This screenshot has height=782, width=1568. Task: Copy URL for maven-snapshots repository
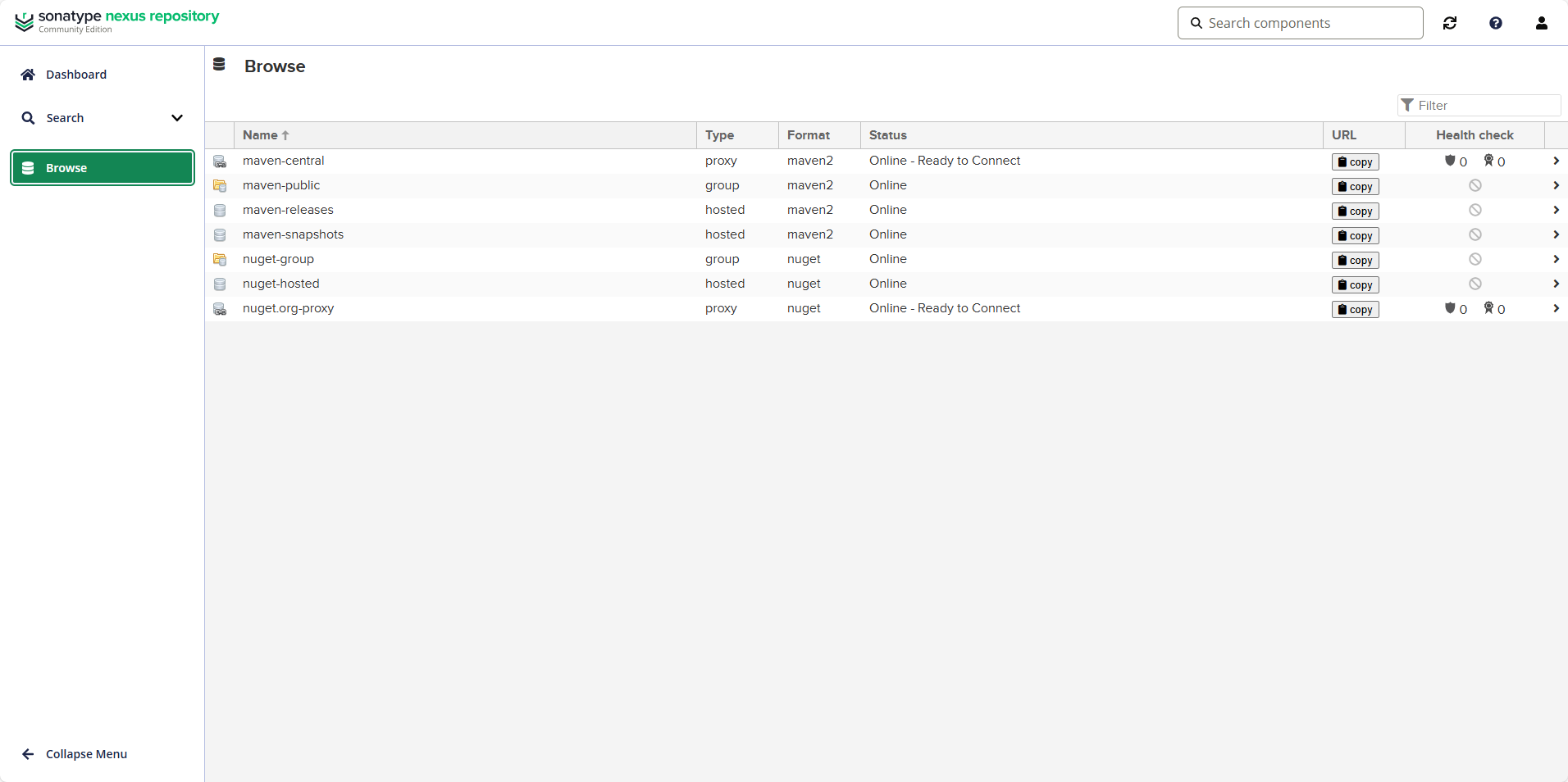coord(1355,236)
